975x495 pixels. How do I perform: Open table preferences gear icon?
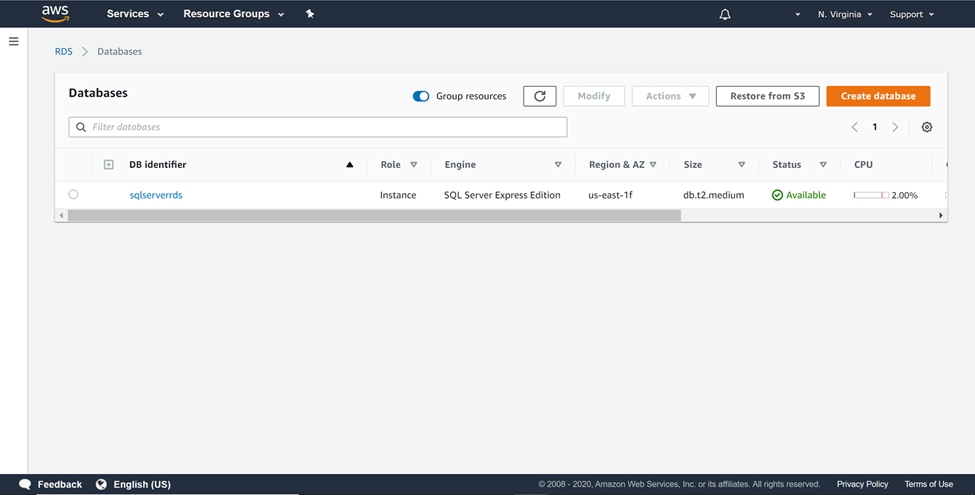tap(926, 127)
